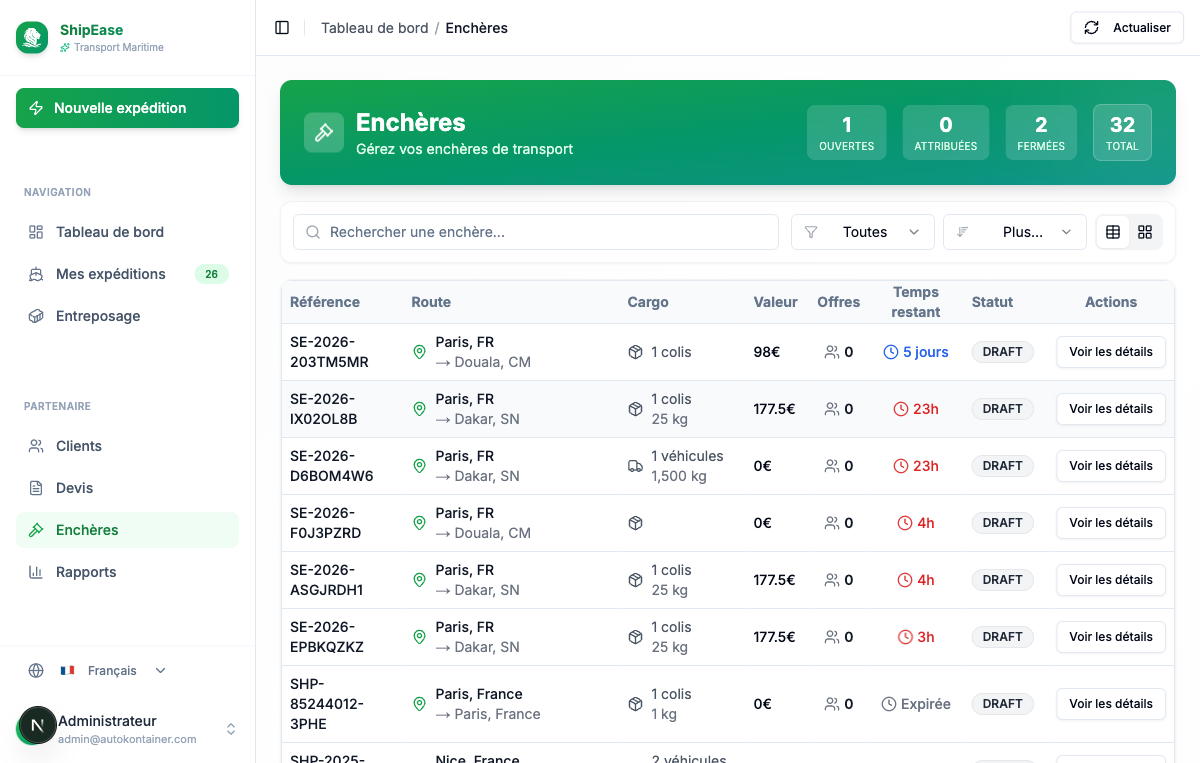This screenshot has width=1200, height=763.
Task: Open the Toutes status filter dropdown
Action: coord(863,232)
